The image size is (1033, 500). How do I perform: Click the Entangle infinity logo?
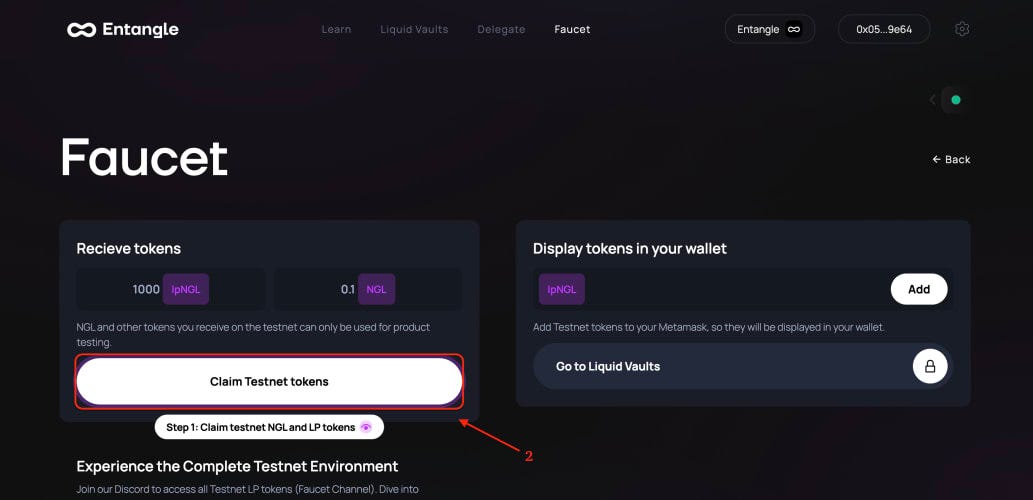pyautogui.click(x=82, y=30)
